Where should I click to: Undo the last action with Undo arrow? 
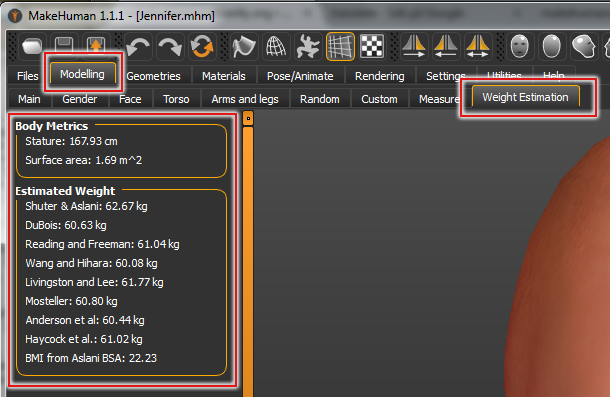(x=138, y=47)
